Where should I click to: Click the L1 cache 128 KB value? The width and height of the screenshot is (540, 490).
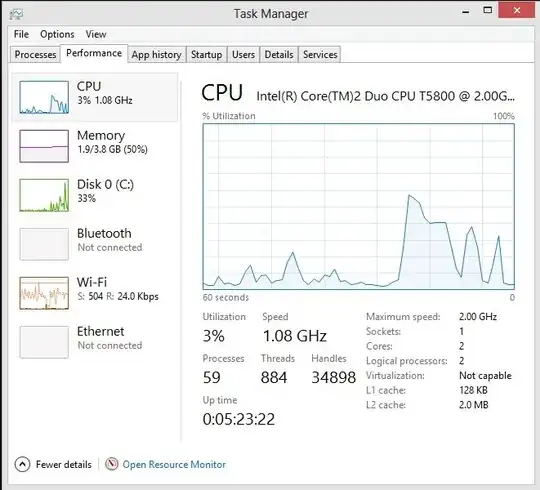(x=473, y=390)
